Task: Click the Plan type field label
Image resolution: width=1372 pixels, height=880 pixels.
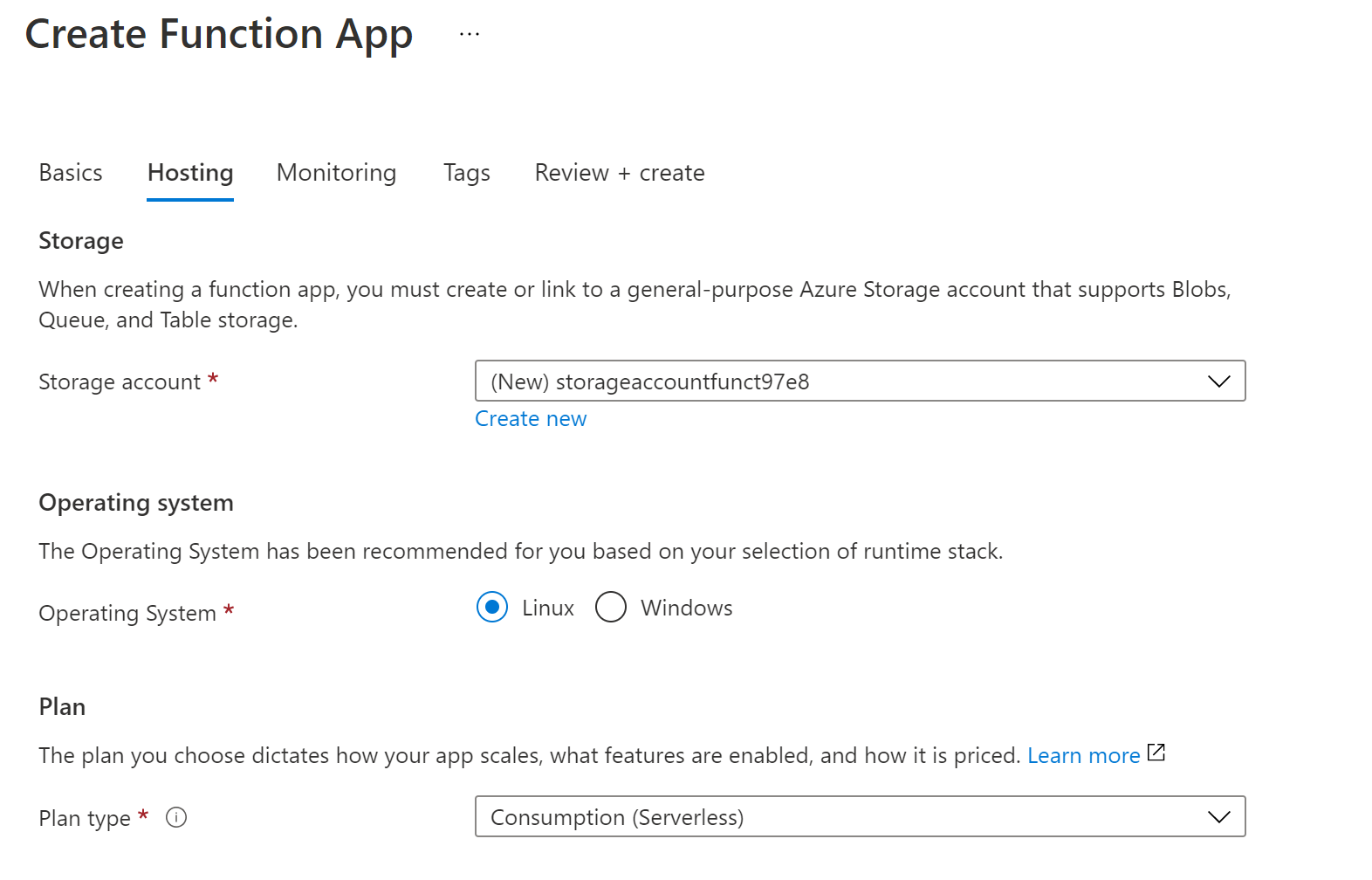Action: point(85,819)
